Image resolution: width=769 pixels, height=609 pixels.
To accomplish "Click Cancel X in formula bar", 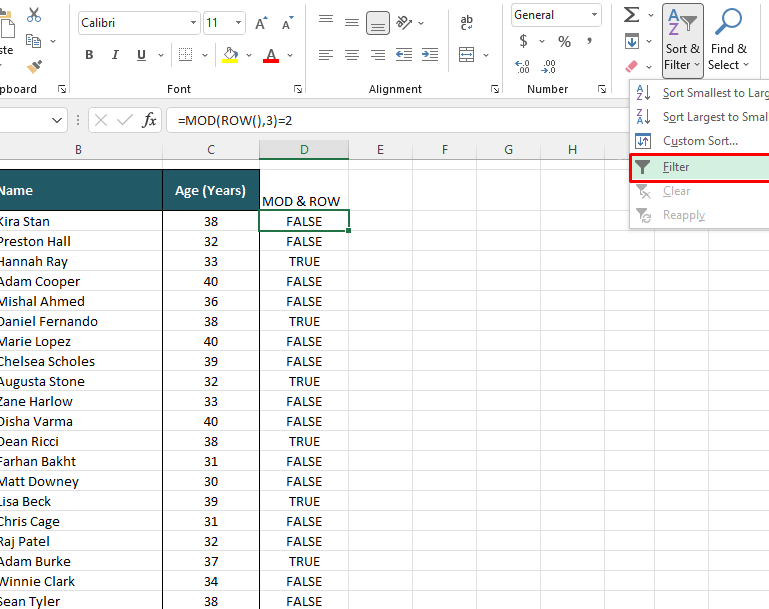I will coord(101,120).
